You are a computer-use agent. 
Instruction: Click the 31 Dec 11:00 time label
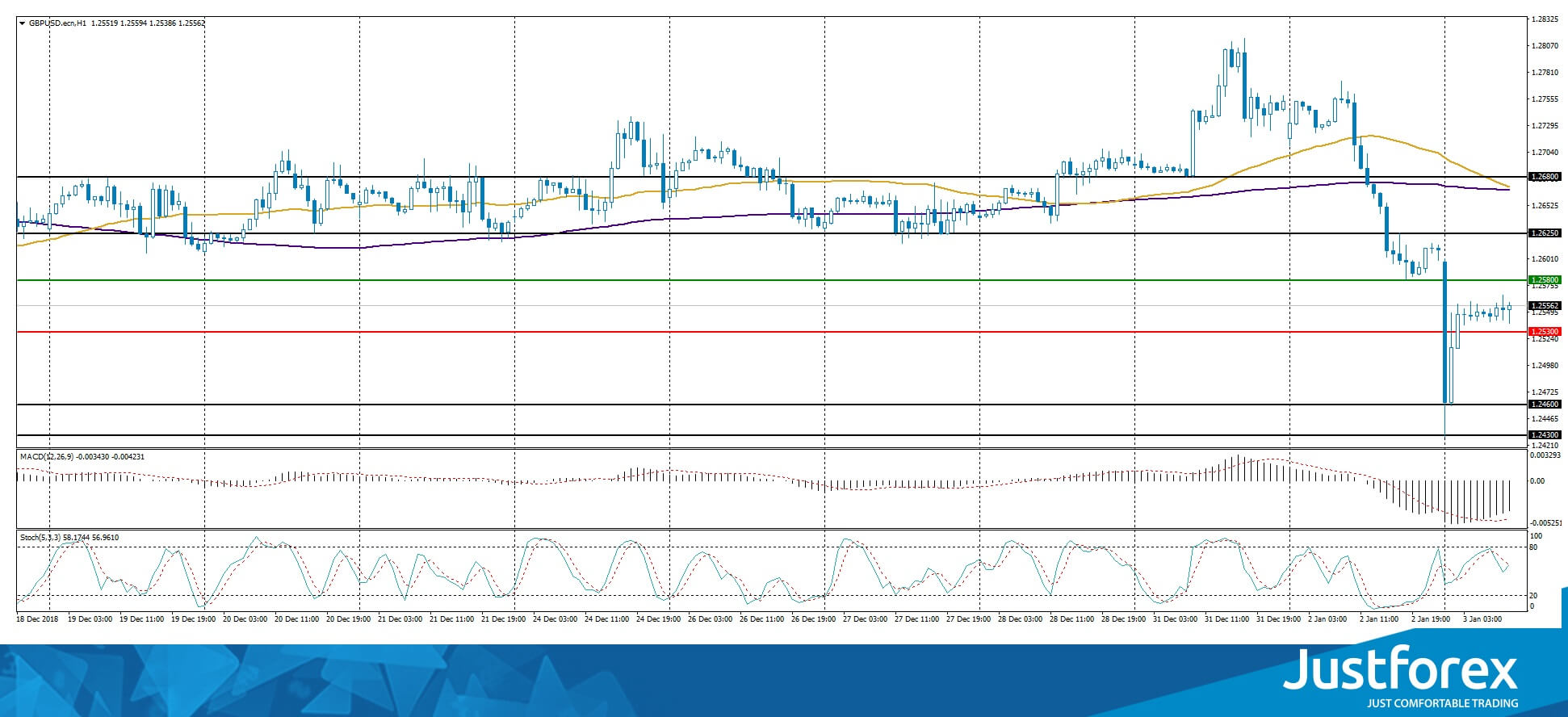coord(1227,619)
